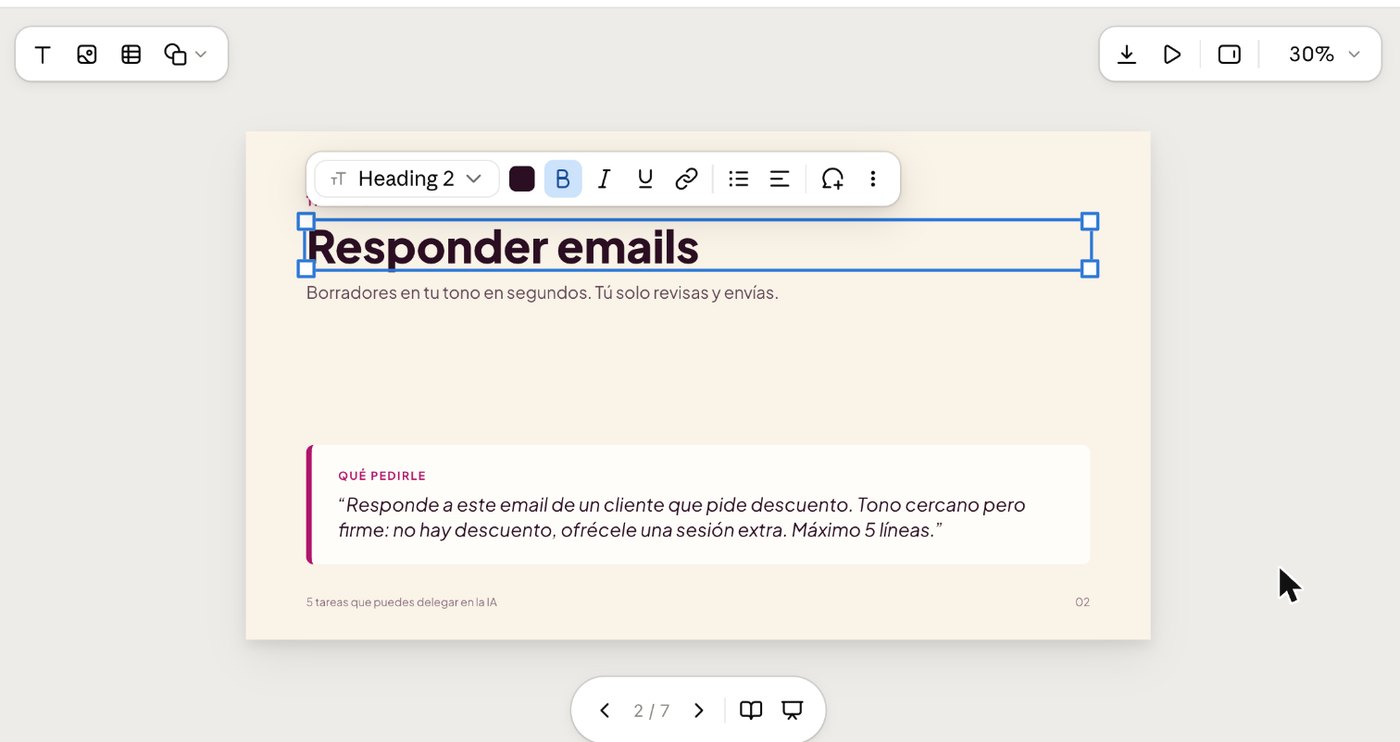The width and height of the screenshot is (1400, 742).
Task: Play the slideshow from the top toolbar
Action: 1172,54
